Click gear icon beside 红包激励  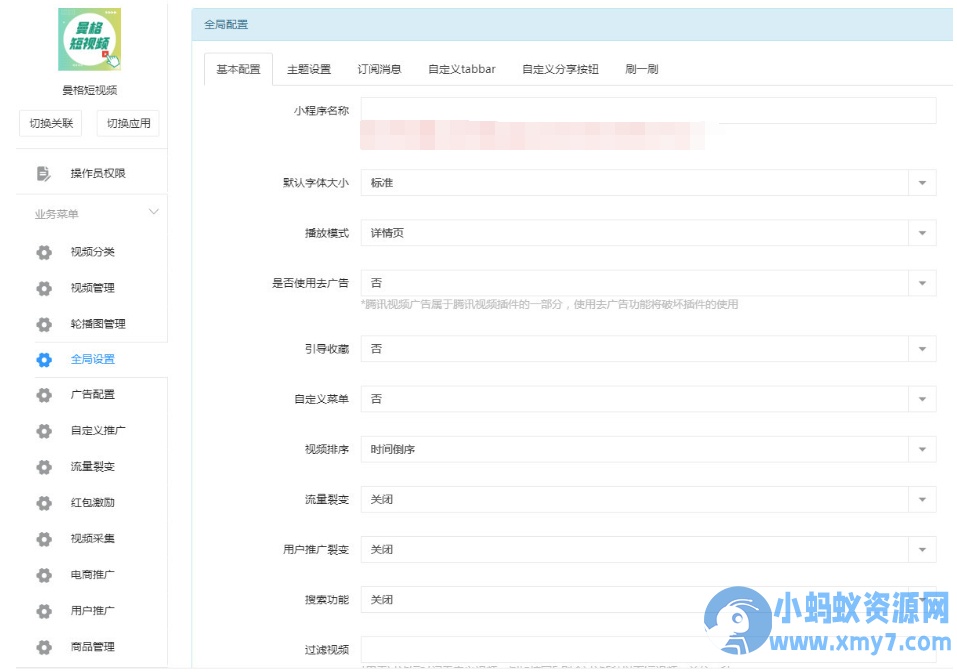44,503
